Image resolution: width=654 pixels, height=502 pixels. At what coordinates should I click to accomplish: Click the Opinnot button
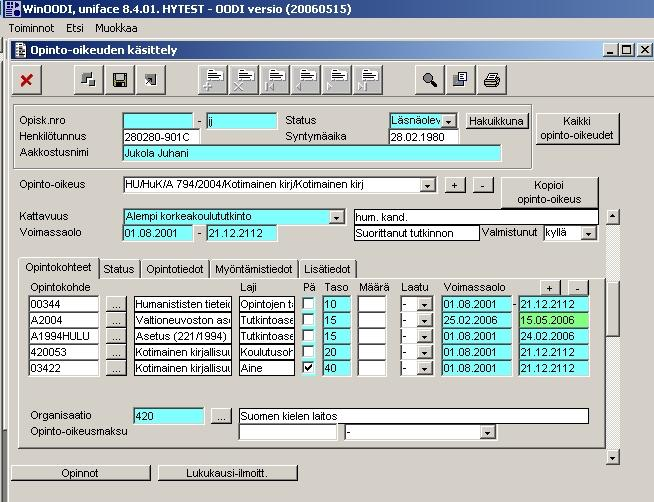[x=80, y=473]
